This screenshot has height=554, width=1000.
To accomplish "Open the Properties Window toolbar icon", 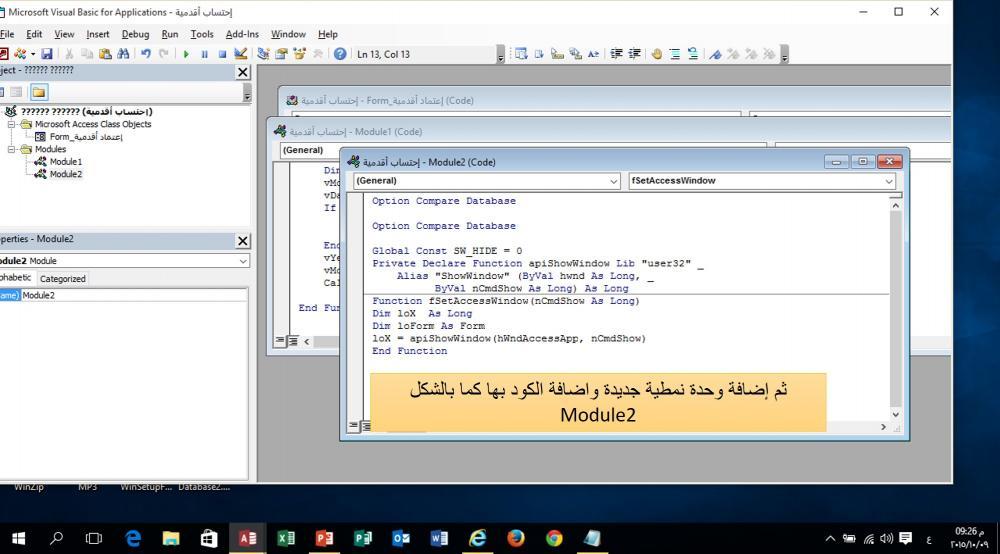I will [x=281, y=54].
